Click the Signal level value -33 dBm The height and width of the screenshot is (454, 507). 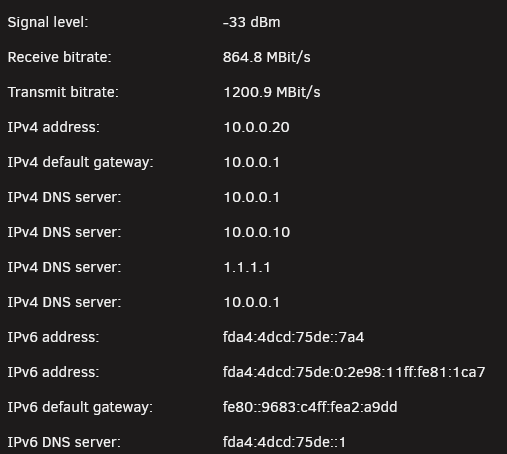click(x=251, y=22)
